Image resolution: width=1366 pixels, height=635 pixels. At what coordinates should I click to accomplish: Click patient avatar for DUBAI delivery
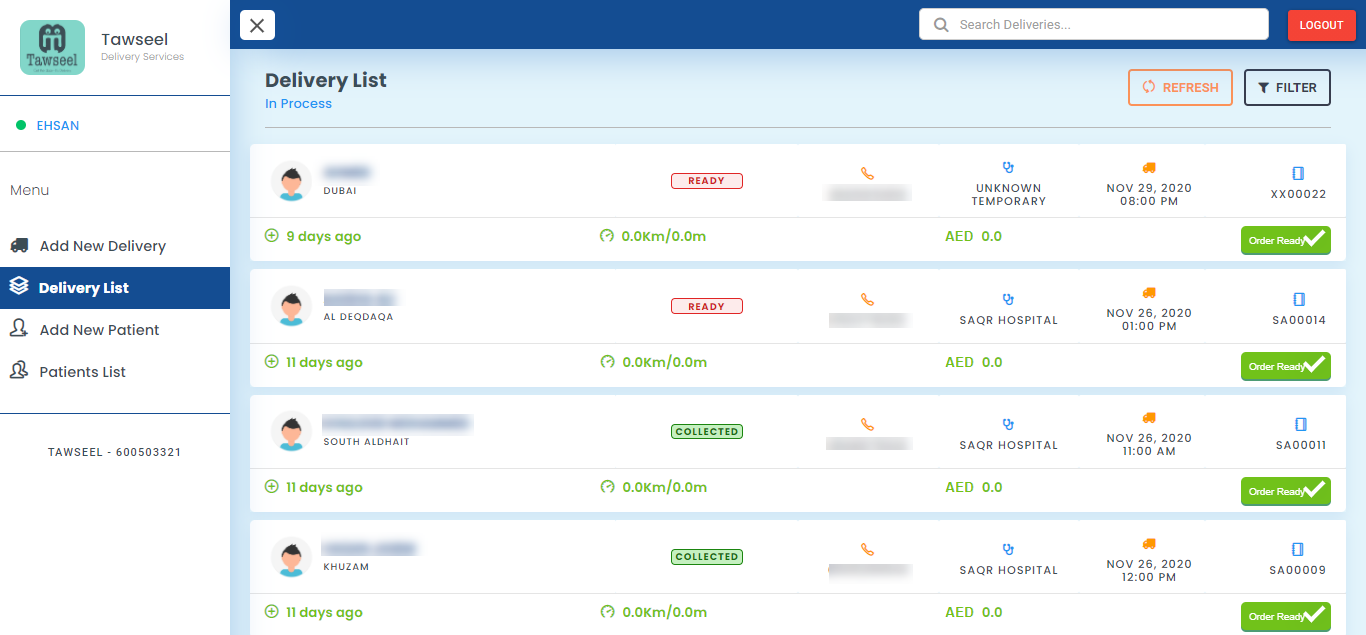(x=291, y=181)
